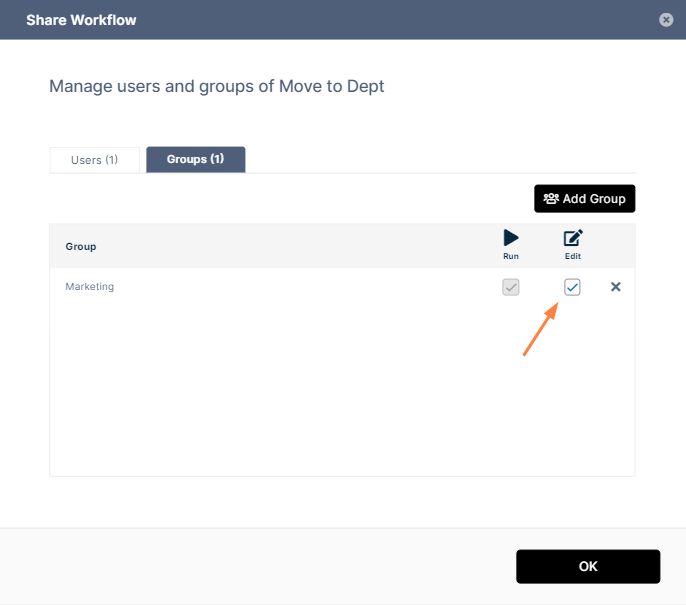686x605 pixels.
Task: Click the orange arrow pointing at Edit checkbox
Action: point(540,332)
